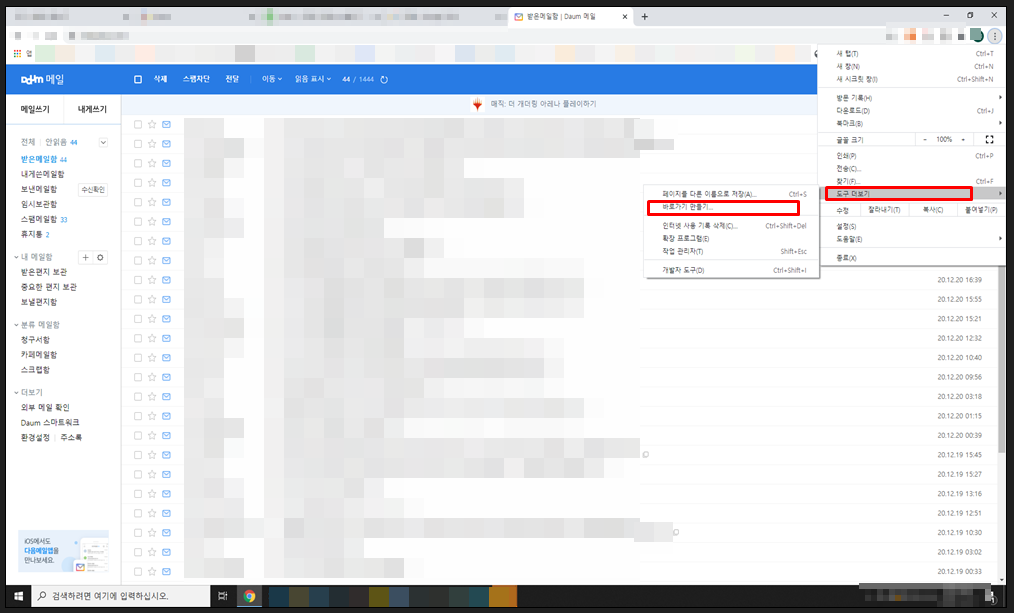Zoom in with the plus button
This screenshot has height=613, width=1014.
[x=963, y=139]
